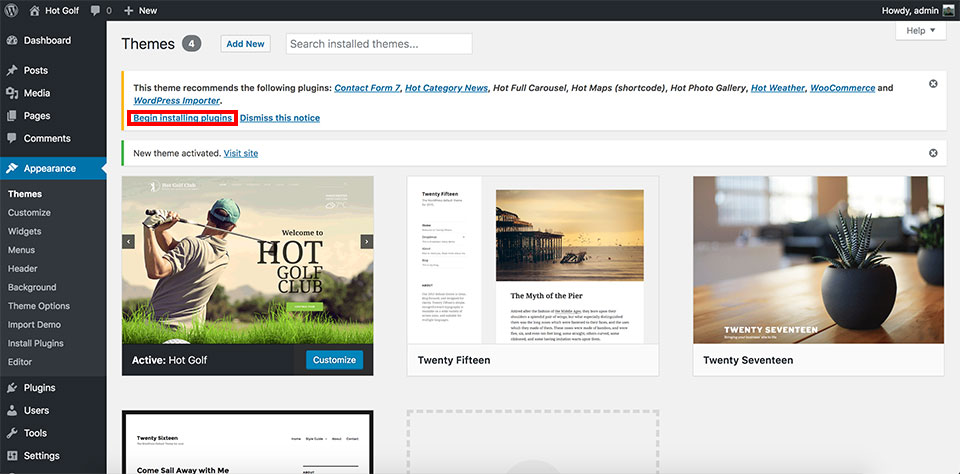Click the Settings icon in sidebar
Viewport: 960px width, 474px height.
[x=12, y=456]
